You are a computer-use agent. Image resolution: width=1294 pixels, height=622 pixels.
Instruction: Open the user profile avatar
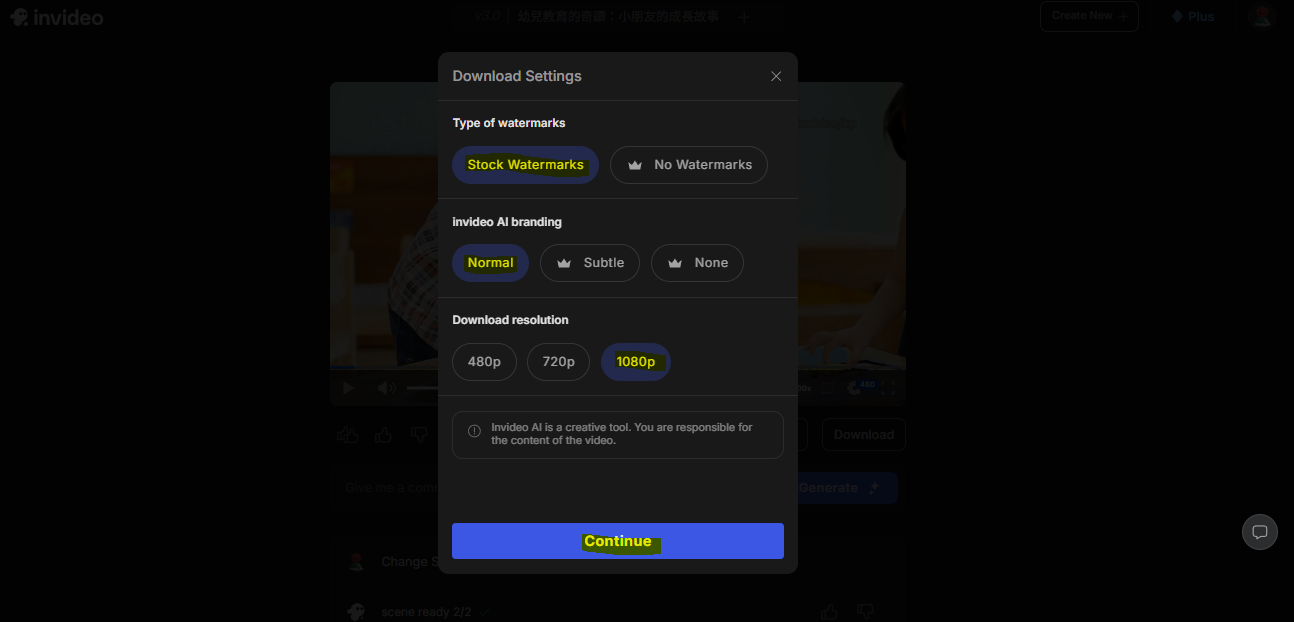pos(1262,16)
